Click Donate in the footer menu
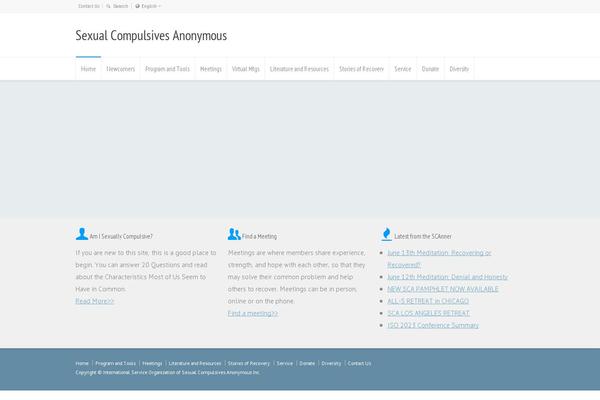Viewport: 600px width, 400px height. pos(307,363)
